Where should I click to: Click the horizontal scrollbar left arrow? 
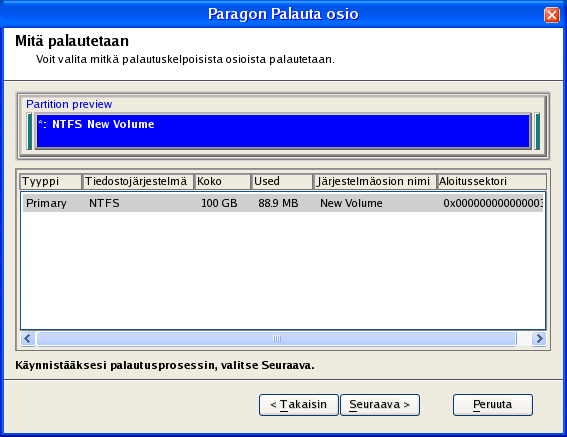(28, 339)
